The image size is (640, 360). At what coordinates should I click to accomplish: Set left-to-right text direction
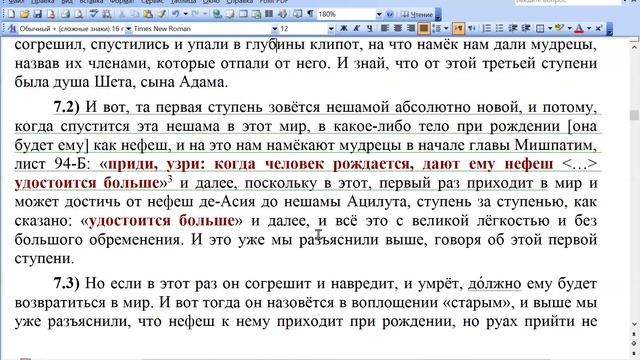pyautogui.click(x=458, y=28)
